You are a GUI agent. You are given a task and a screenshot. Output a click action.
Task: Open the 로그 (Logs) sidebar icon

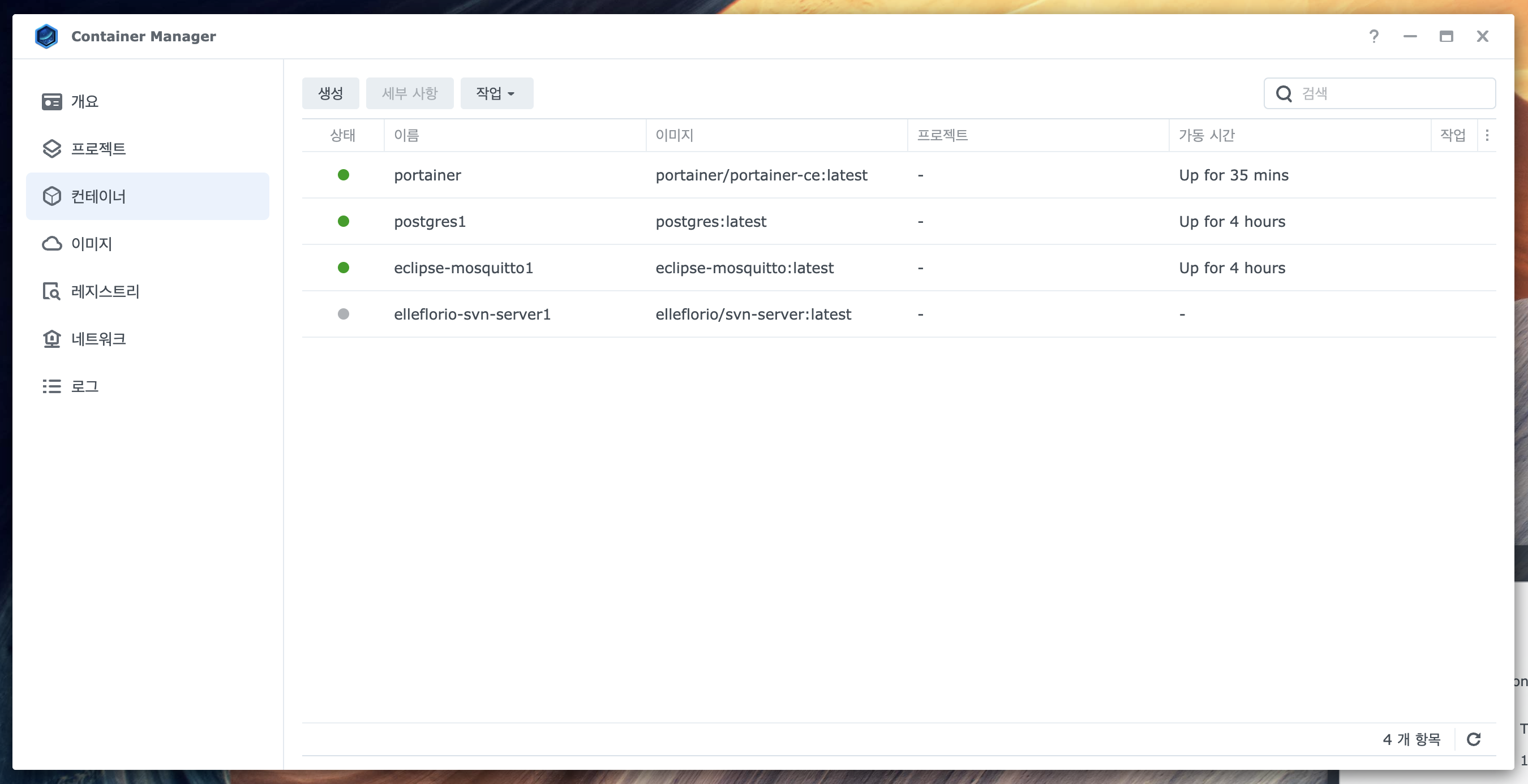point(51,386)
